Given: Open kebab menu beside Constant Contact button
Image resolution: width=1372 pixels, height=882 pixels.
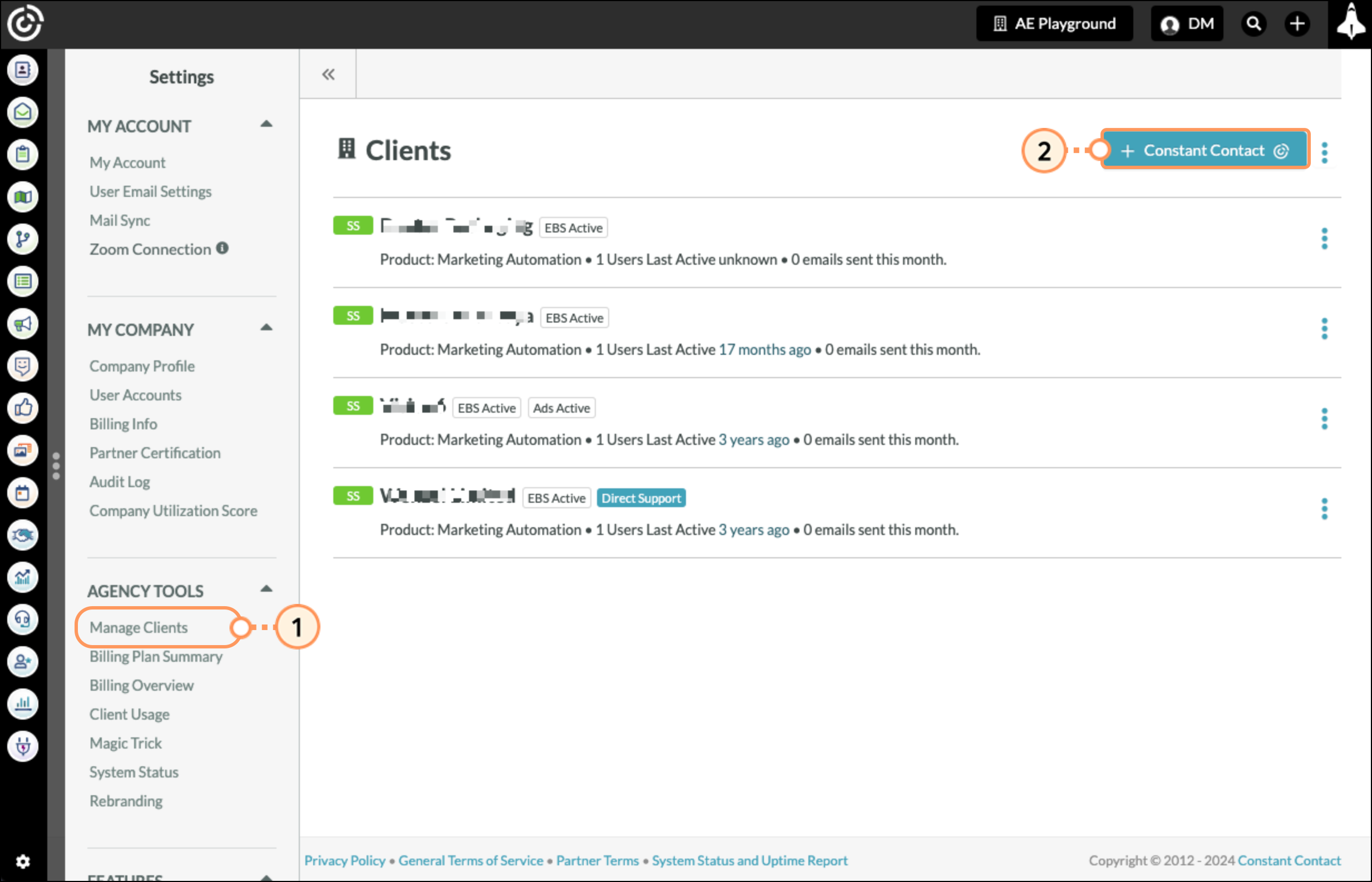Looking at the screenshot, I should point(1324,152).
